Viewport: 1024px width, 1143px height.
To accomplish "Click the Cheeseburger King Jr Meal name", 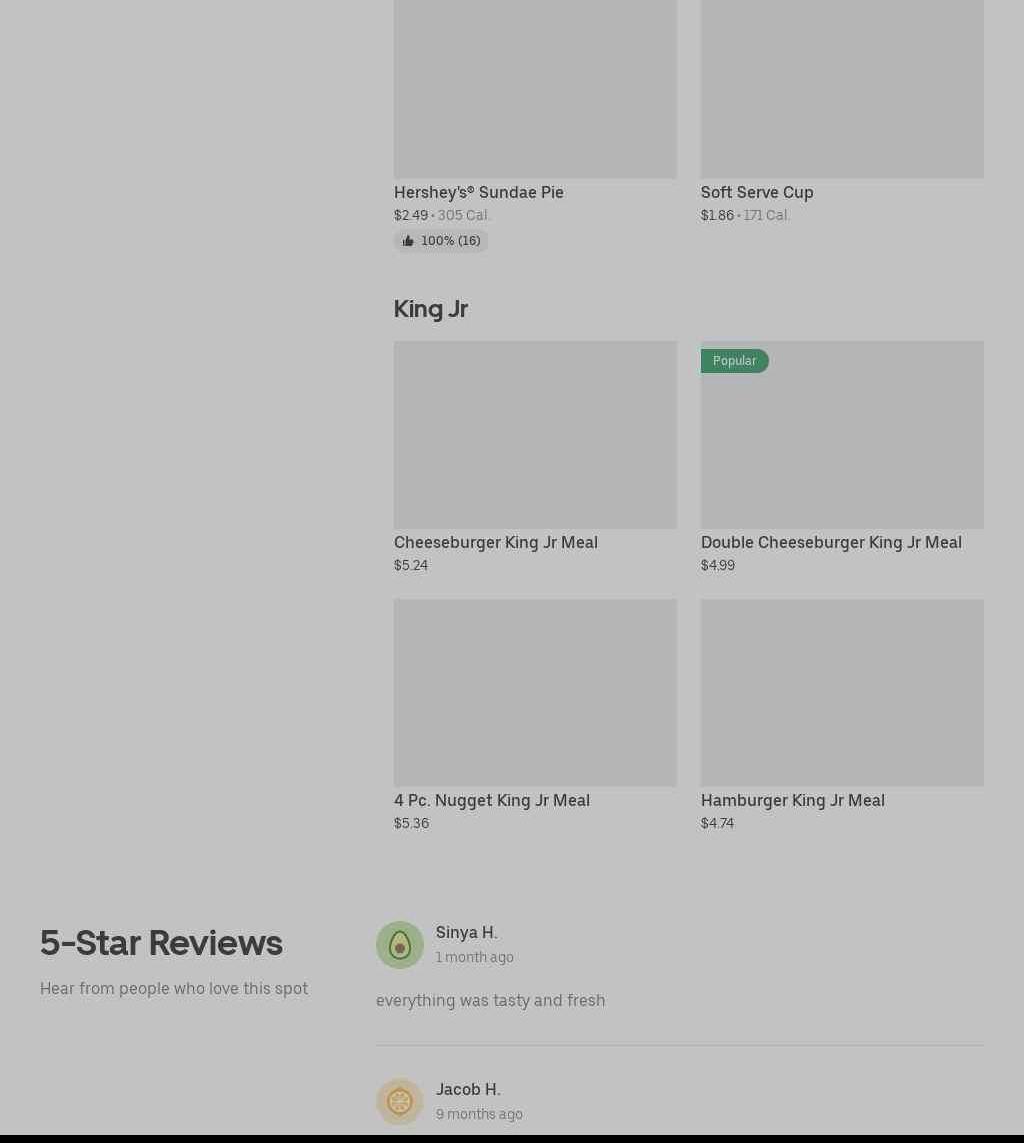I will coord(496,542).
